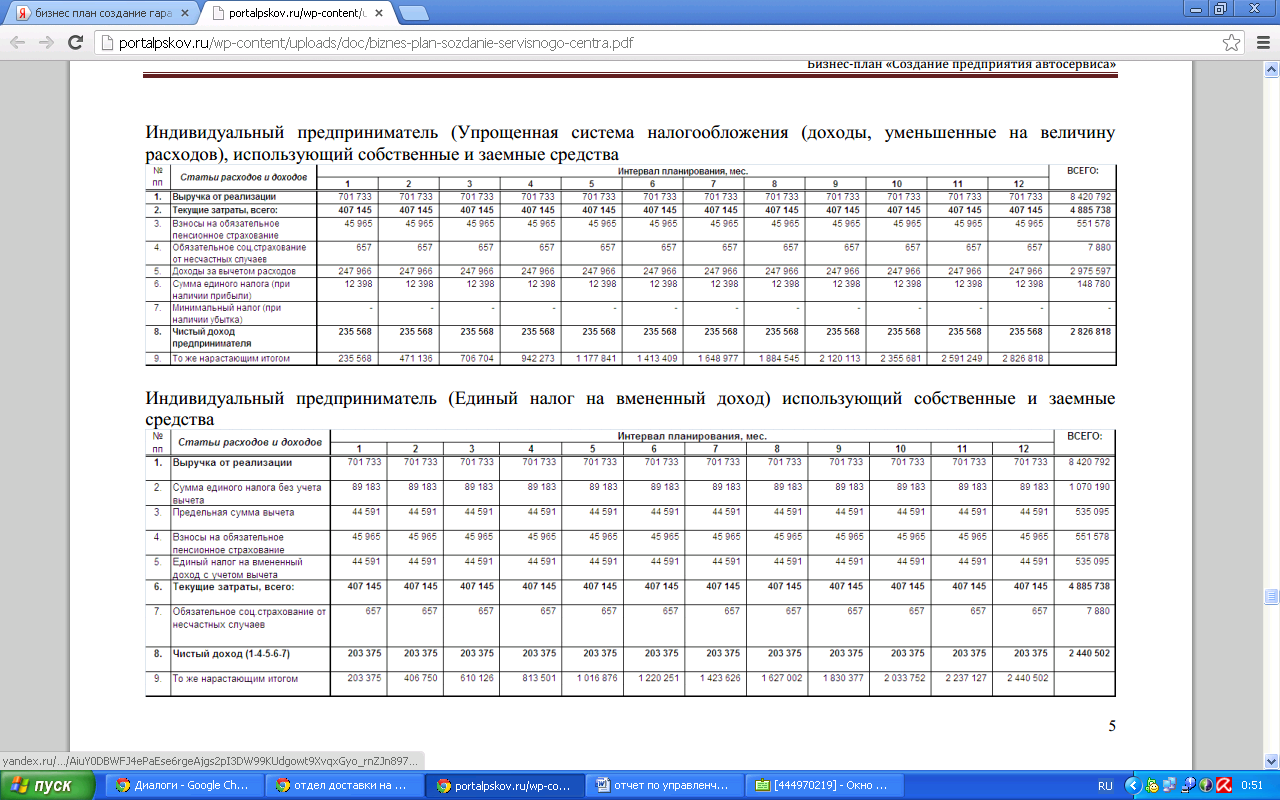
Task: Go forward to the next page
Action: [46, 43]
